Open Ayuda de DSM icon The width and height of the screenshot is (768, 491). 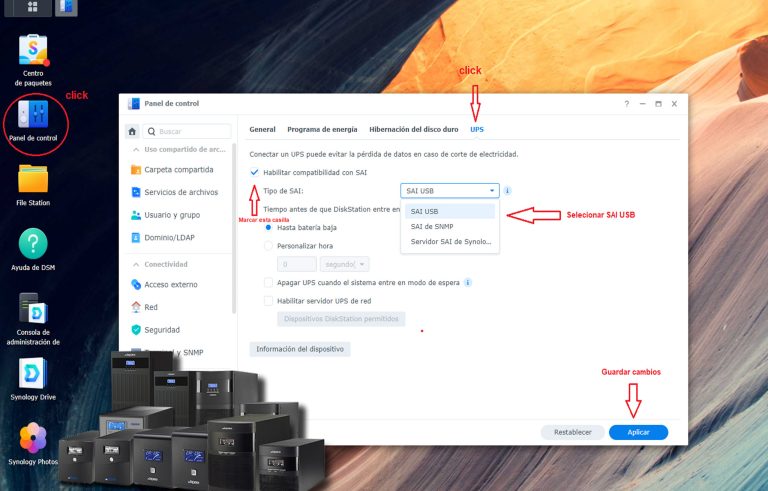[33, 244]
